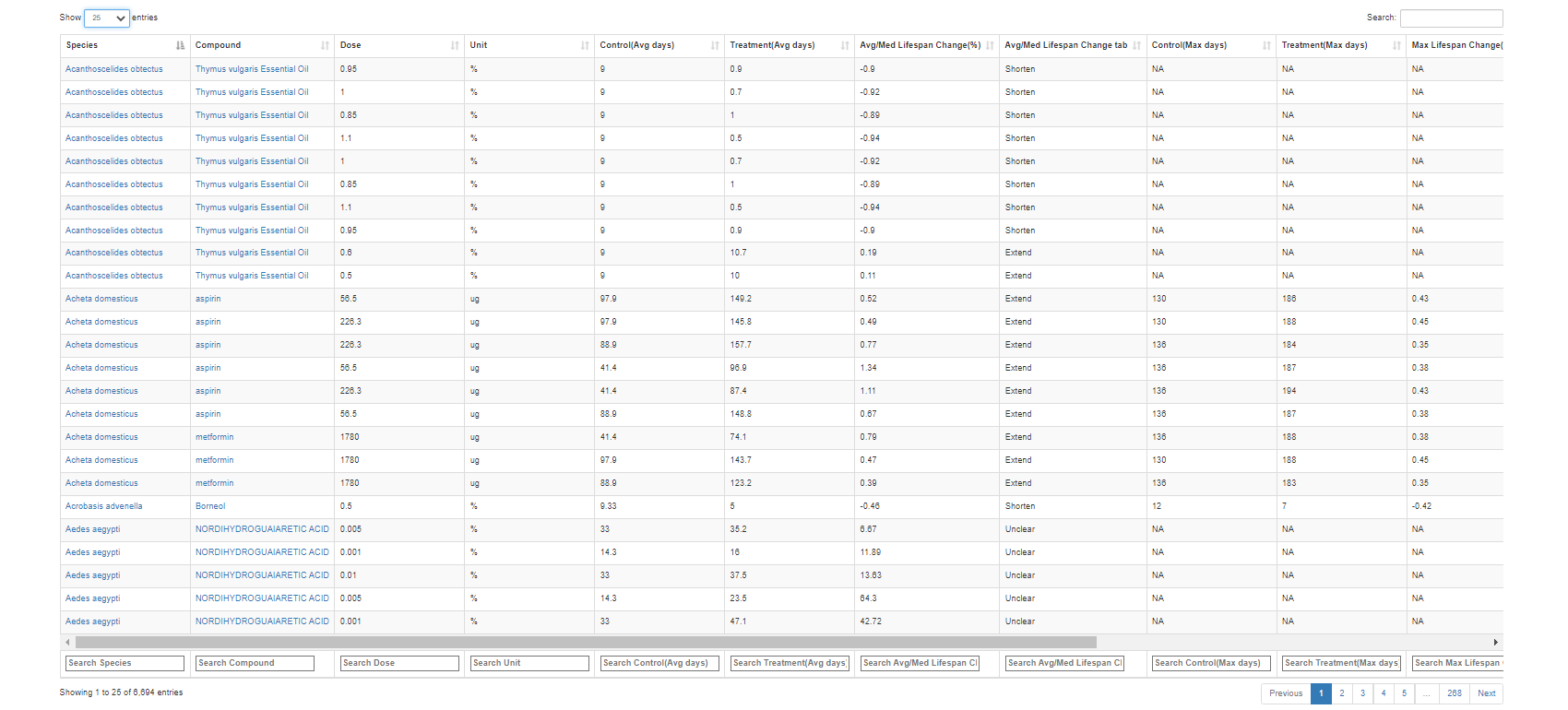Open the metformin compound link
1568x710 pixels.
(214, 437)
